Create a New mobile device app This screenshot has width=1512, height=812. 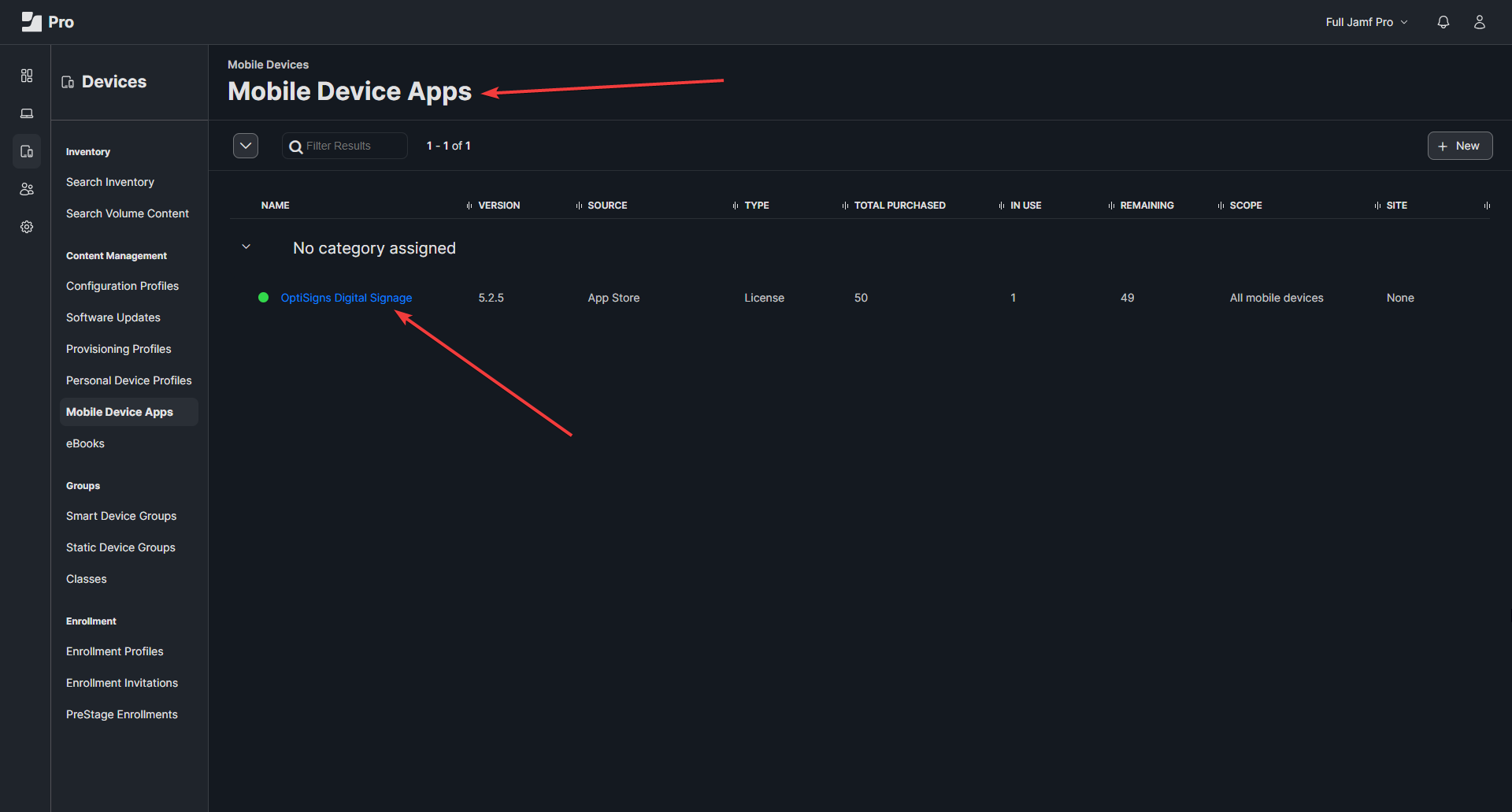[x=1460, y=146]
